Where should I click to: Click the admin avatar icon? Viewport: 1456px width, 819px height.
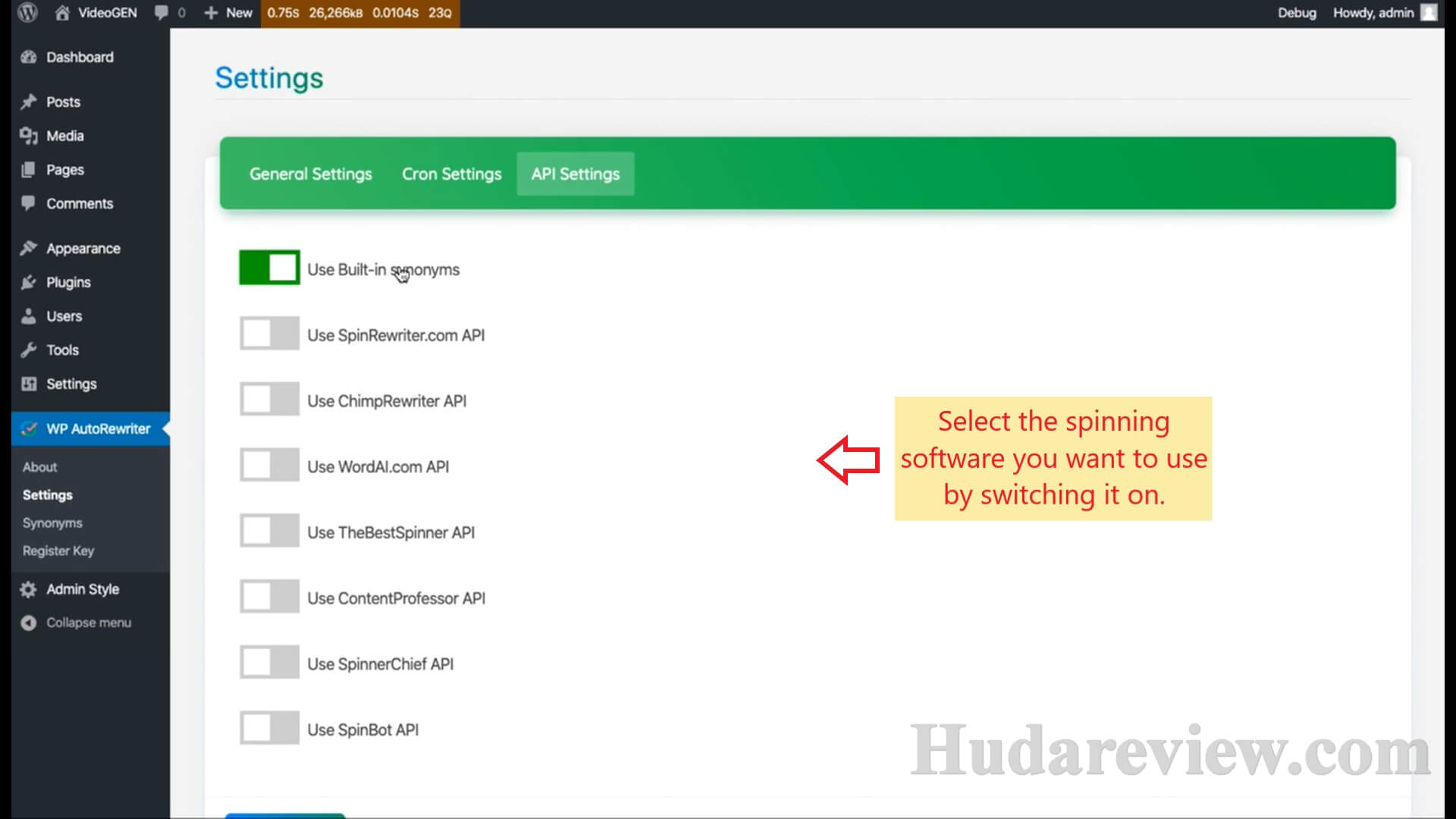coord(1429,13)
